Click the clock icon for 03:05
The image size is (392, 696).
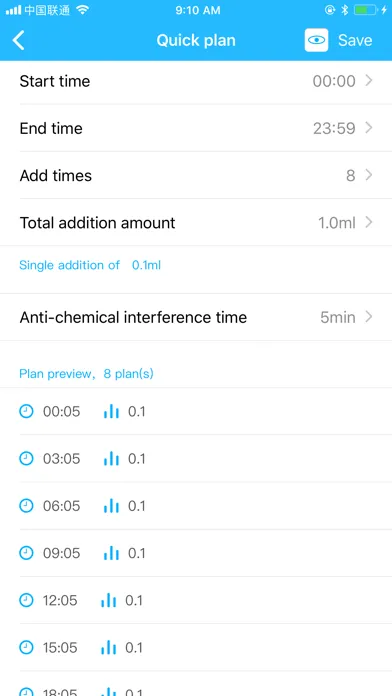(x=26, y=459)
